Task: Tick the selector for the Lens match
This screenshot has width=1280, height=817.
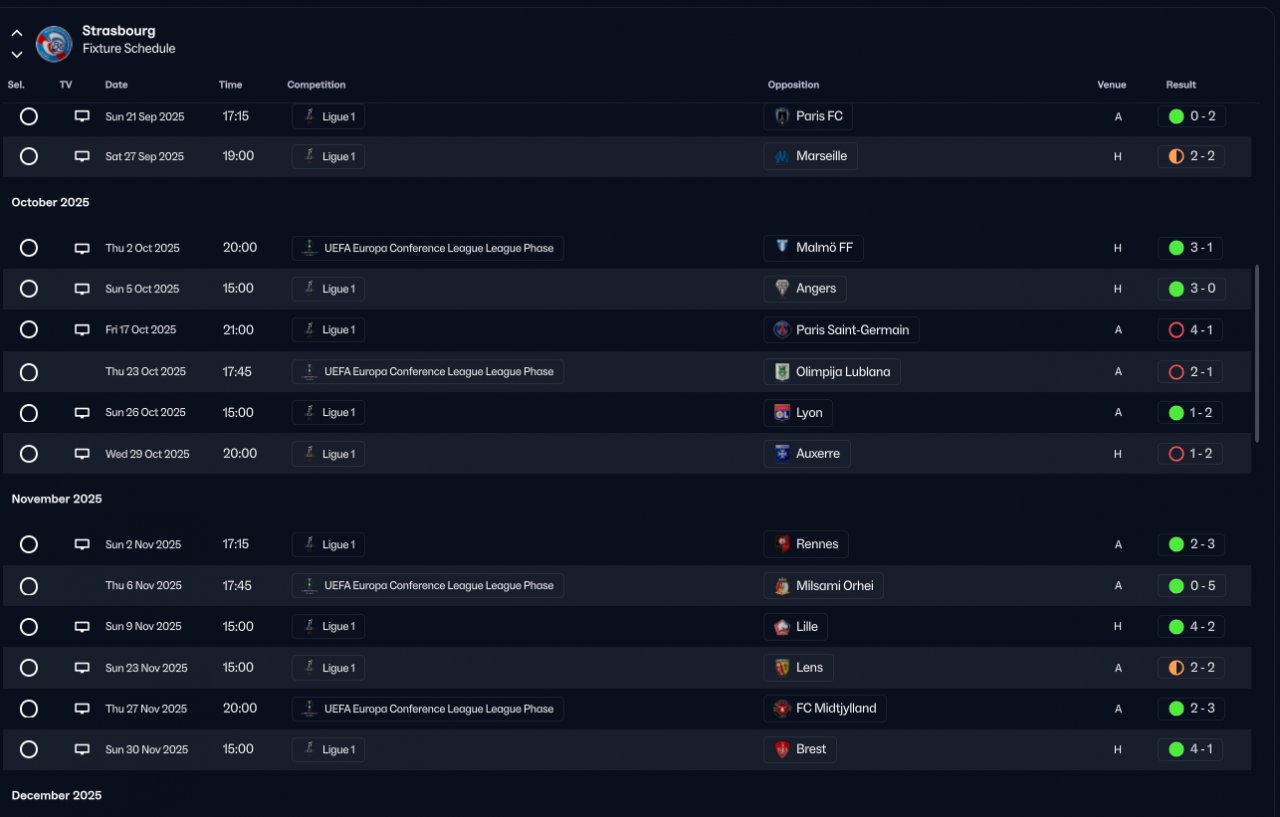Action: tap(29, 668)
